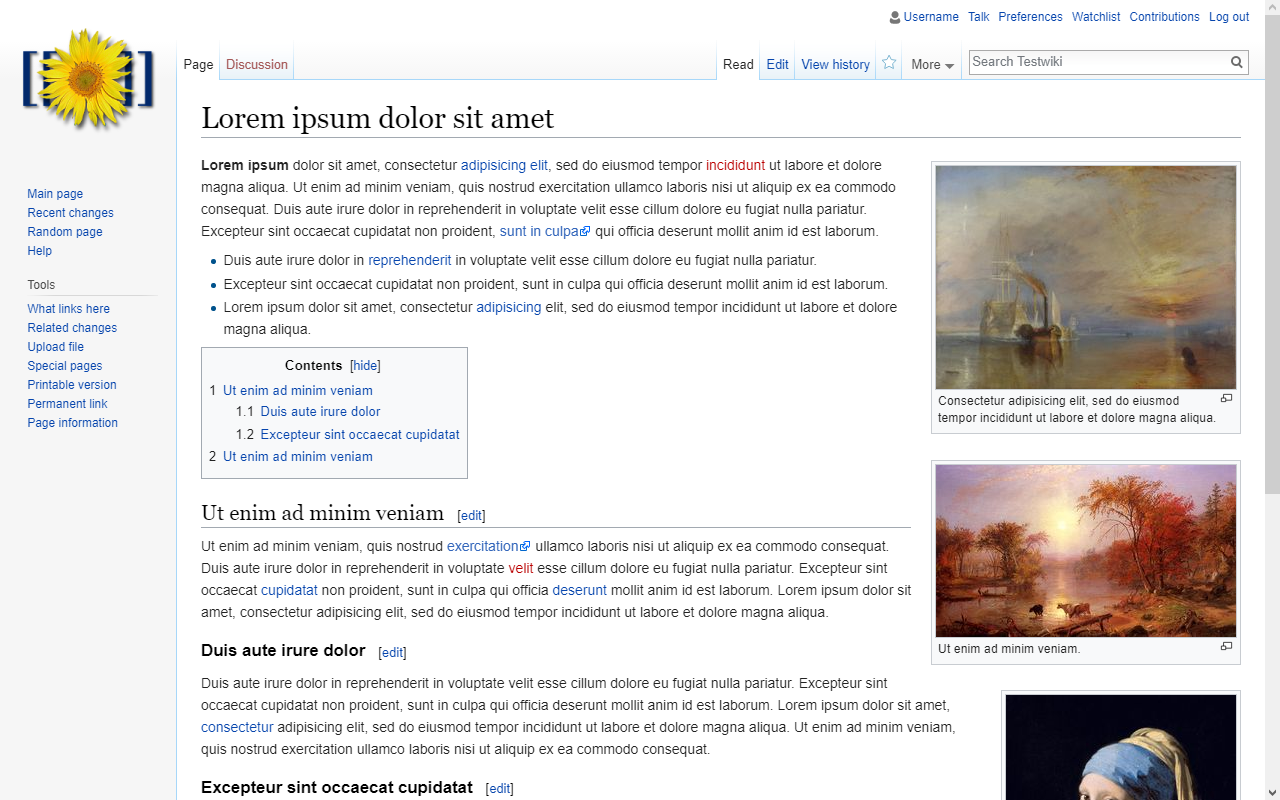
Task: Click the Log out link
Action: tap(1228, 17)
